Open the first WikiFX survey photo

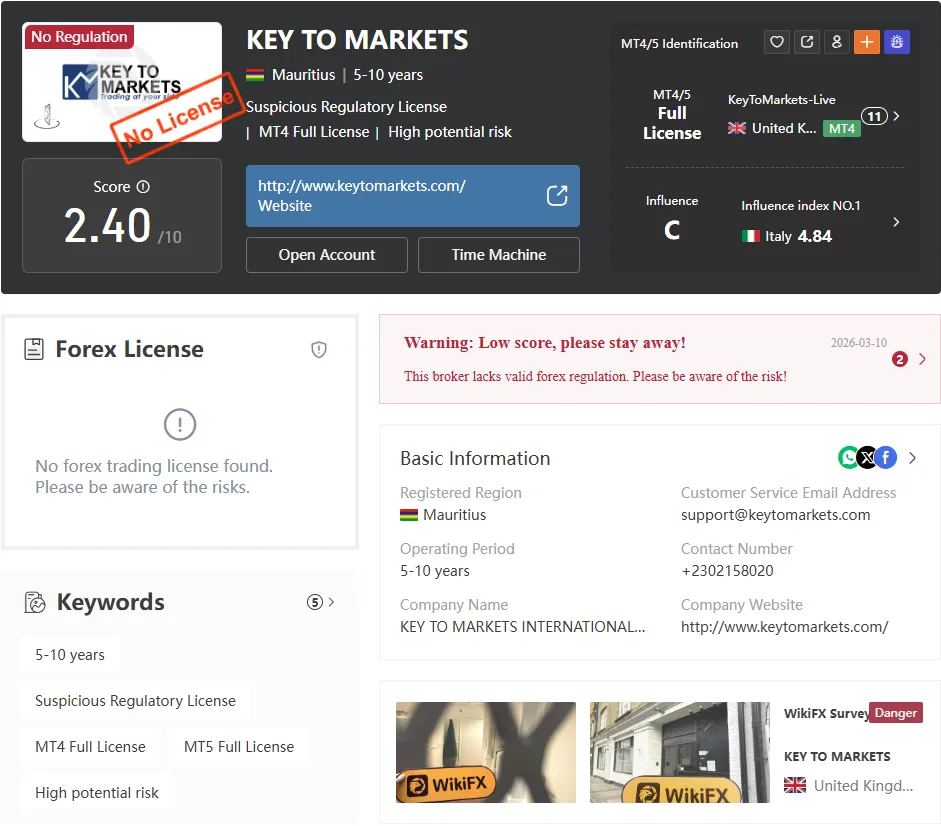(486, 752)
